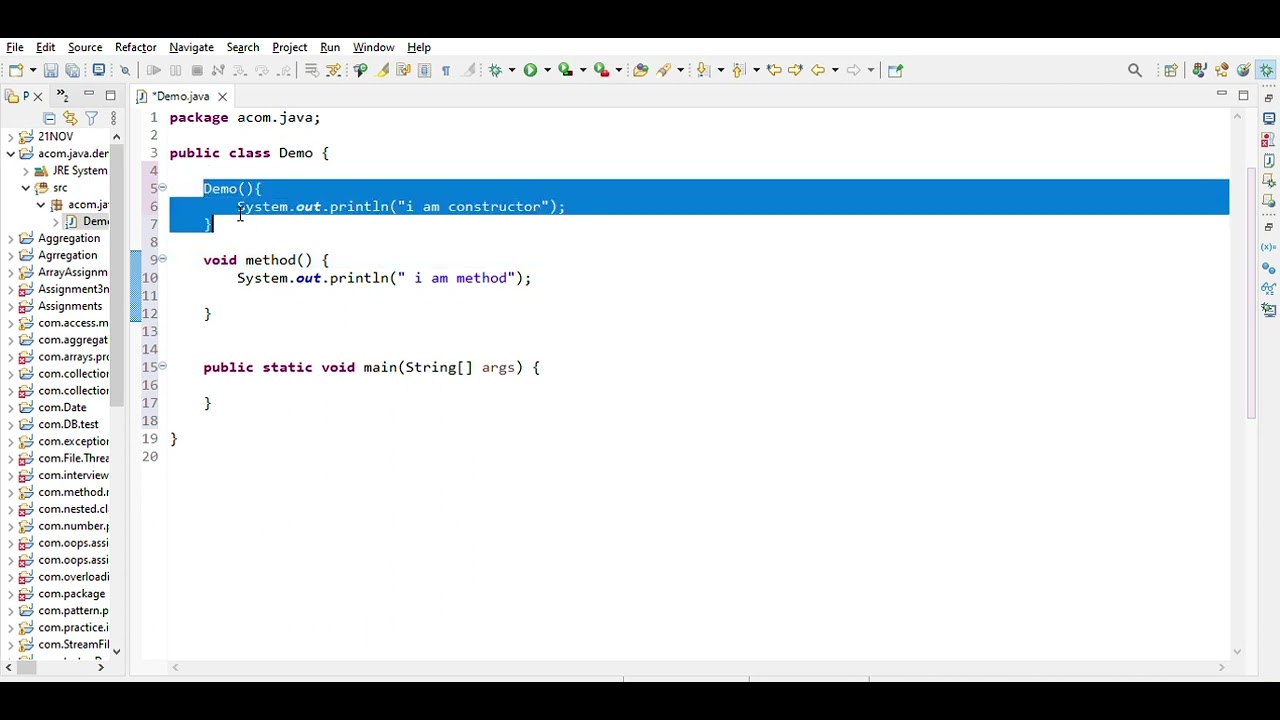
Task: Expand the JRE System Library node
Action: pos(26,171)
